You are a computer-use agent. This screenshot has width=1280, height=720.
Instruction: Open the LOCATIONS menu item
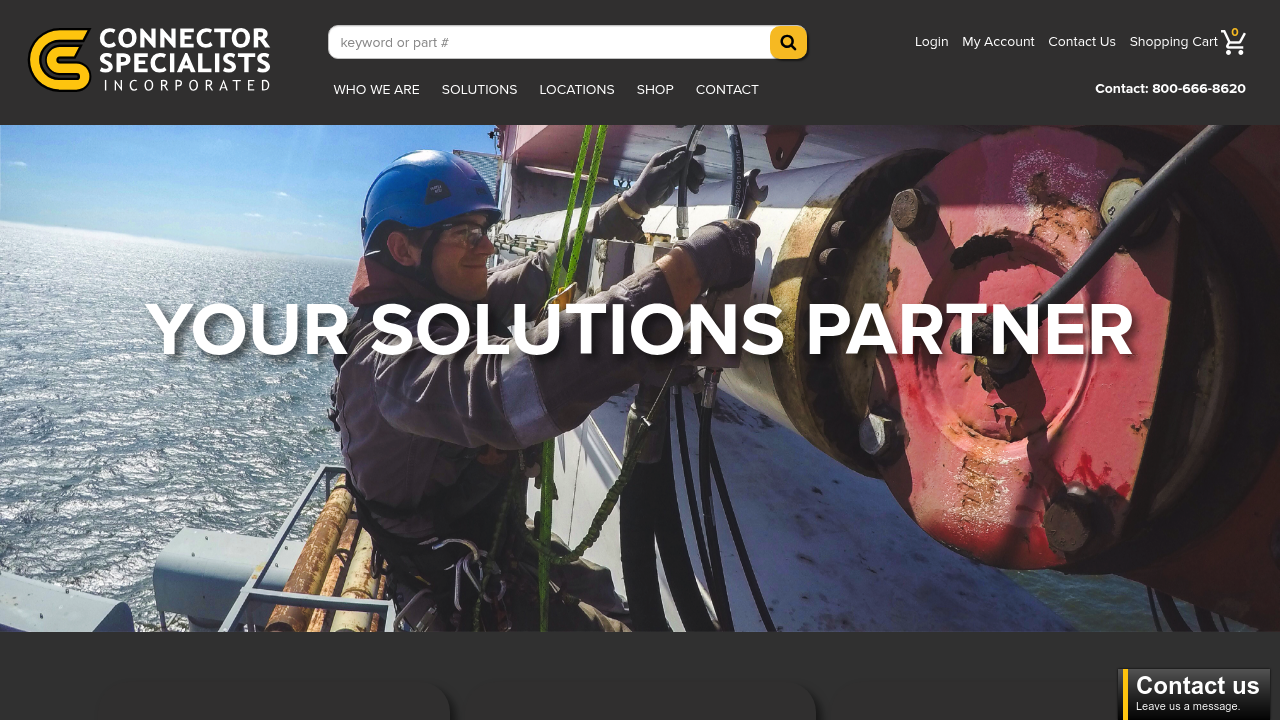(x=577, y=90)
